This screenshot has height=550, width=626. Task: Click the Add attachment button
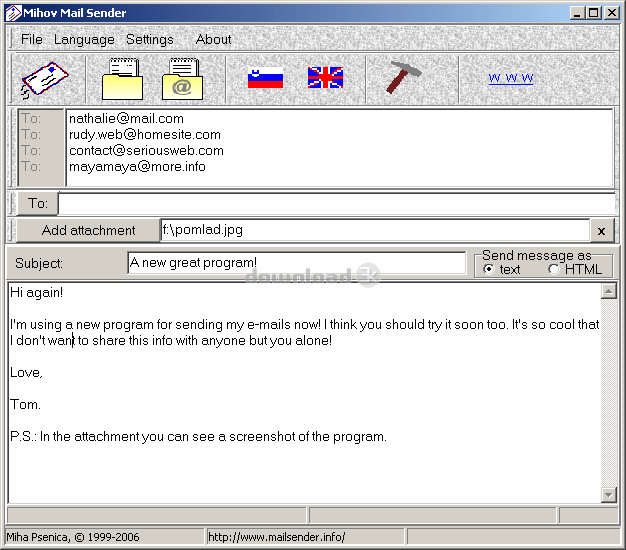pyautogui.click(x=88, y=230)
